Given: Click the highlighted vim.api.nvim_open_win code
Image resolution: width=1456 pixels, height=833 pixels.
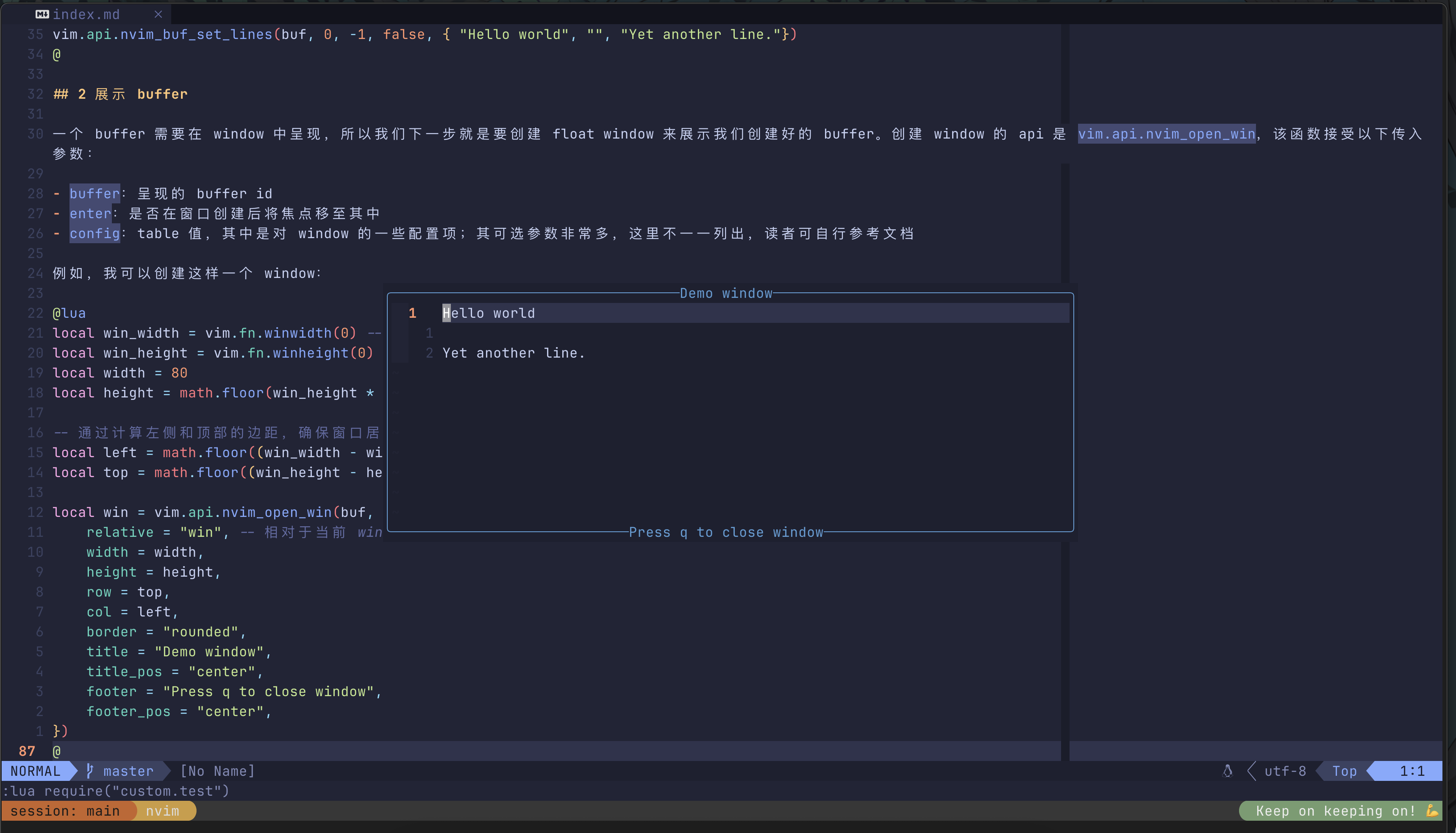Looking at the screenshot, I should point(1167,134).
